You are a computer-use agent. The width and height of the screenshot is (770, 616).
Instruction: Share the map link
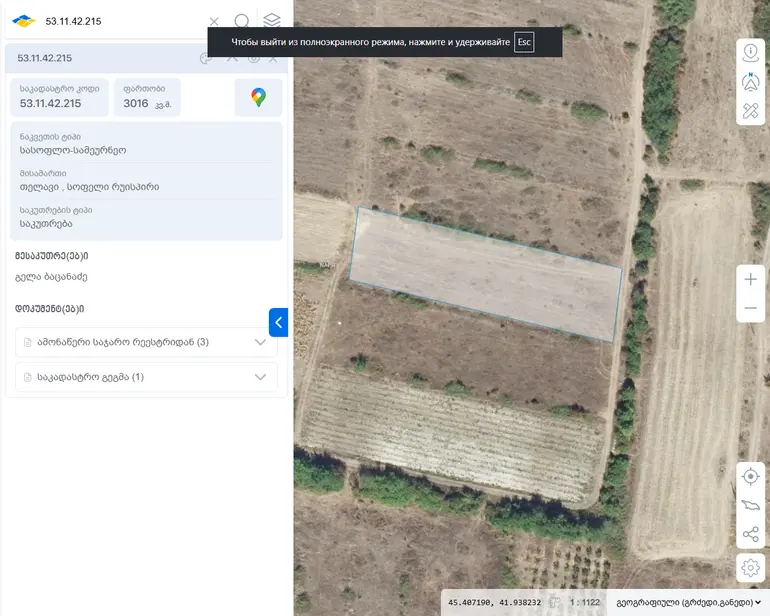(750, 534)
